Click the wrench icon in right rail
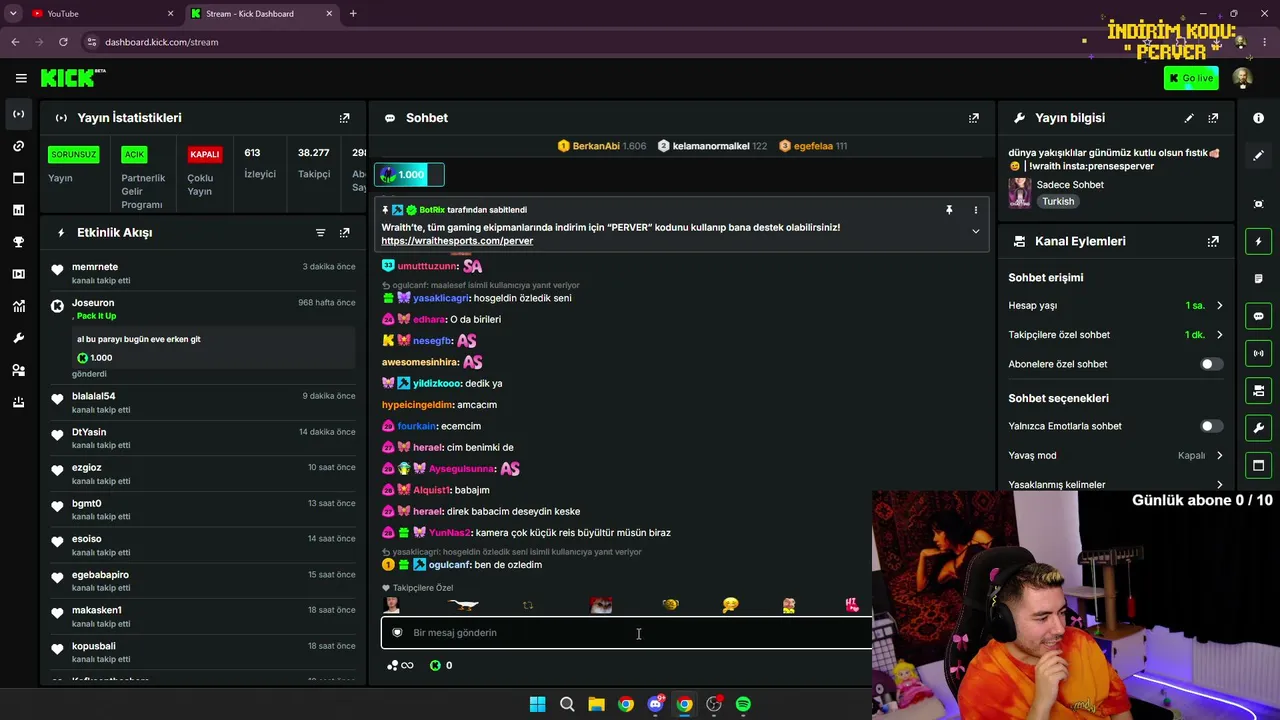Image resolution: width=1280 pixels, height=720 pixels. [x=1258, y=428]
